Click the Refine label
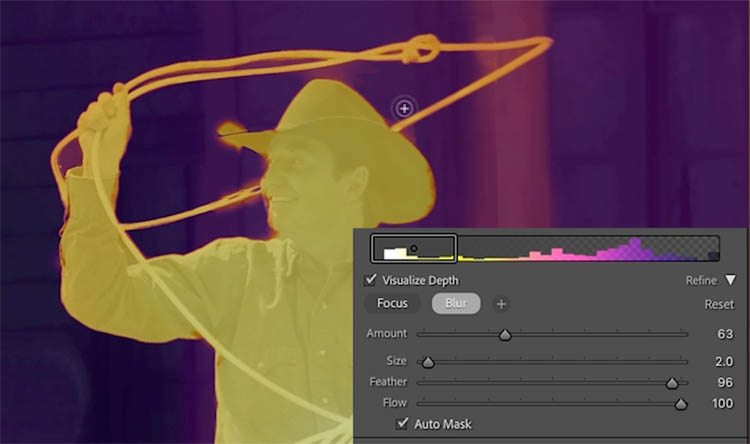 (x=702, y=281)
